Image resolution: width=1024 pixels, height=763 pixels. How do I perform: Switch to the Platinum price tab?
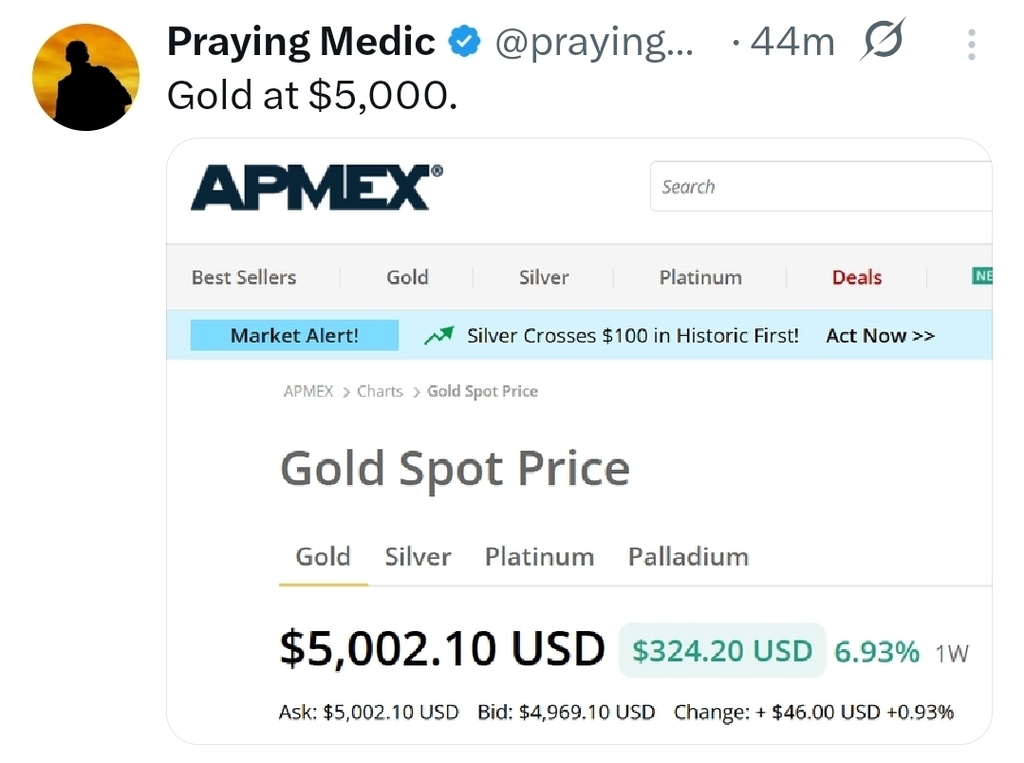[x=539, y=556]
